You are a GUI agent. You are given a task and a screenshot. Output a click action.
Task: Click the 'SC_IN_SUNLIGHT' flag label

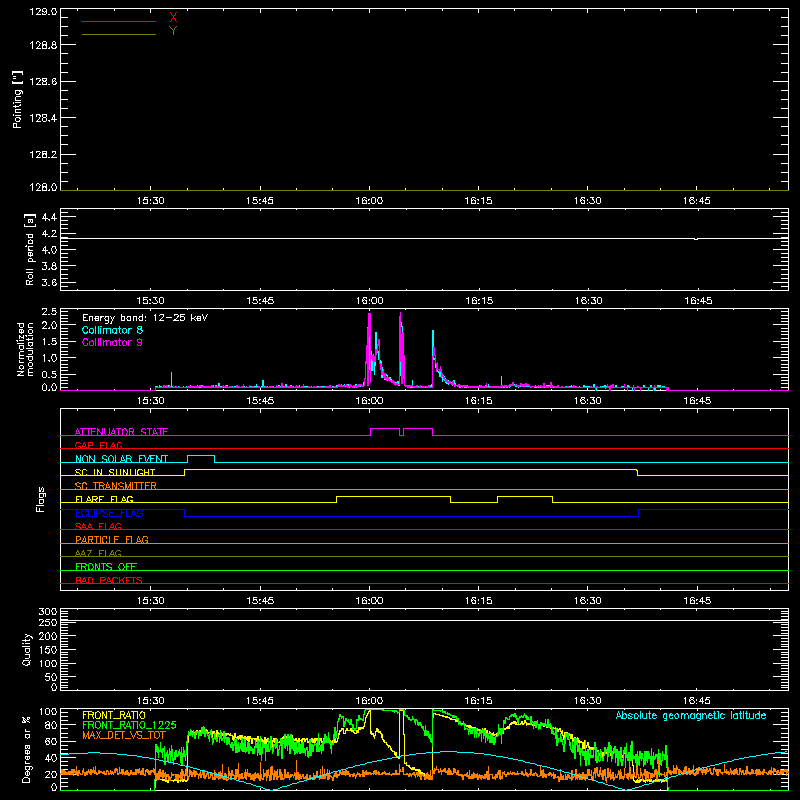[115, 472]
